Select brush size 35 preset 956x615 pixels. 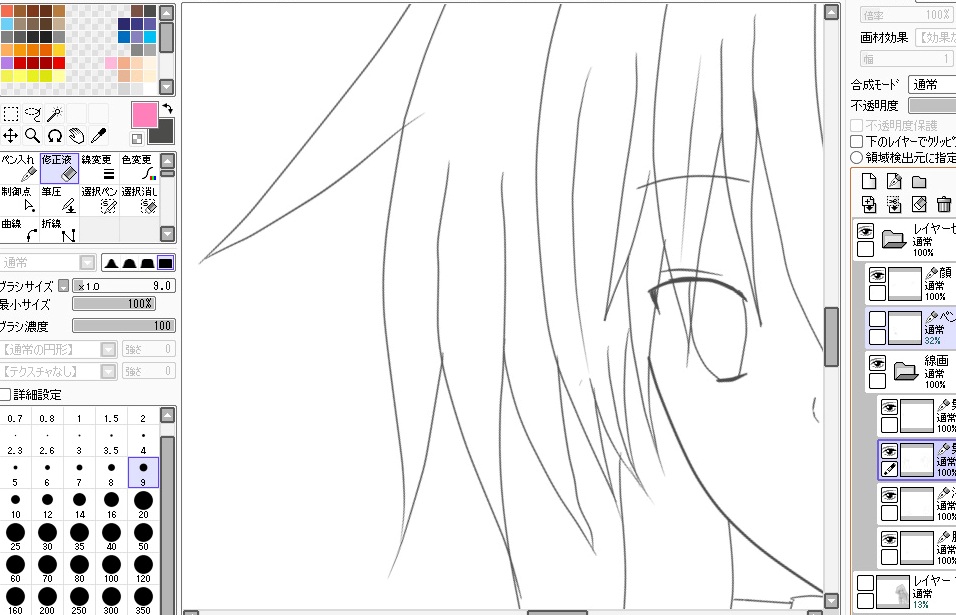point(79,536)
